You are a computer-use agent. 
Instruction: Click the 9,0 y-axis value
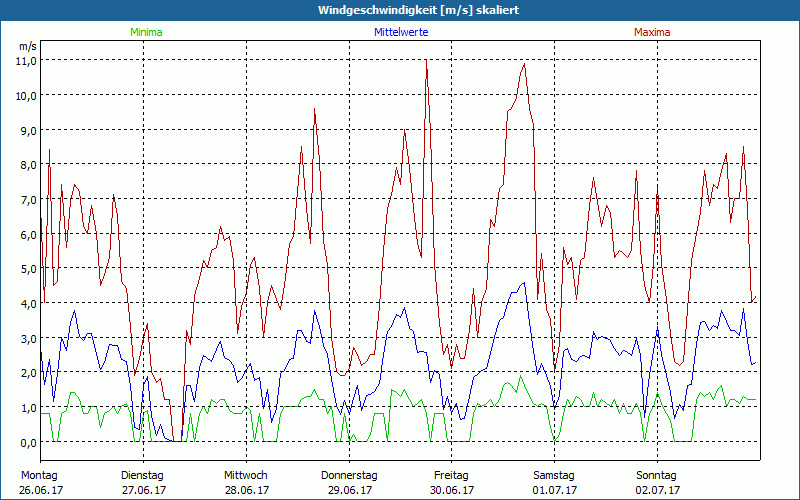click(x=28, y=130)
